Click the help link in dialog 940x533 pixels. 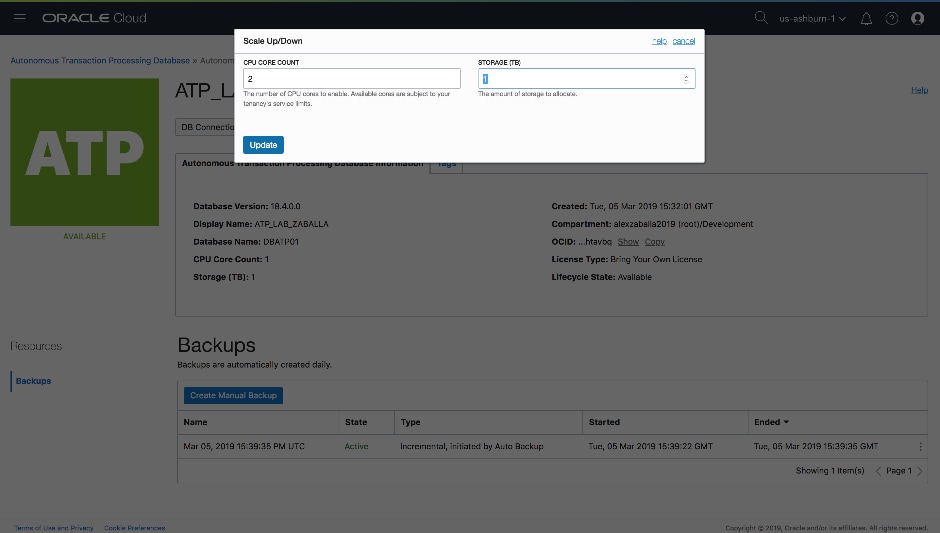click(659, 41)
